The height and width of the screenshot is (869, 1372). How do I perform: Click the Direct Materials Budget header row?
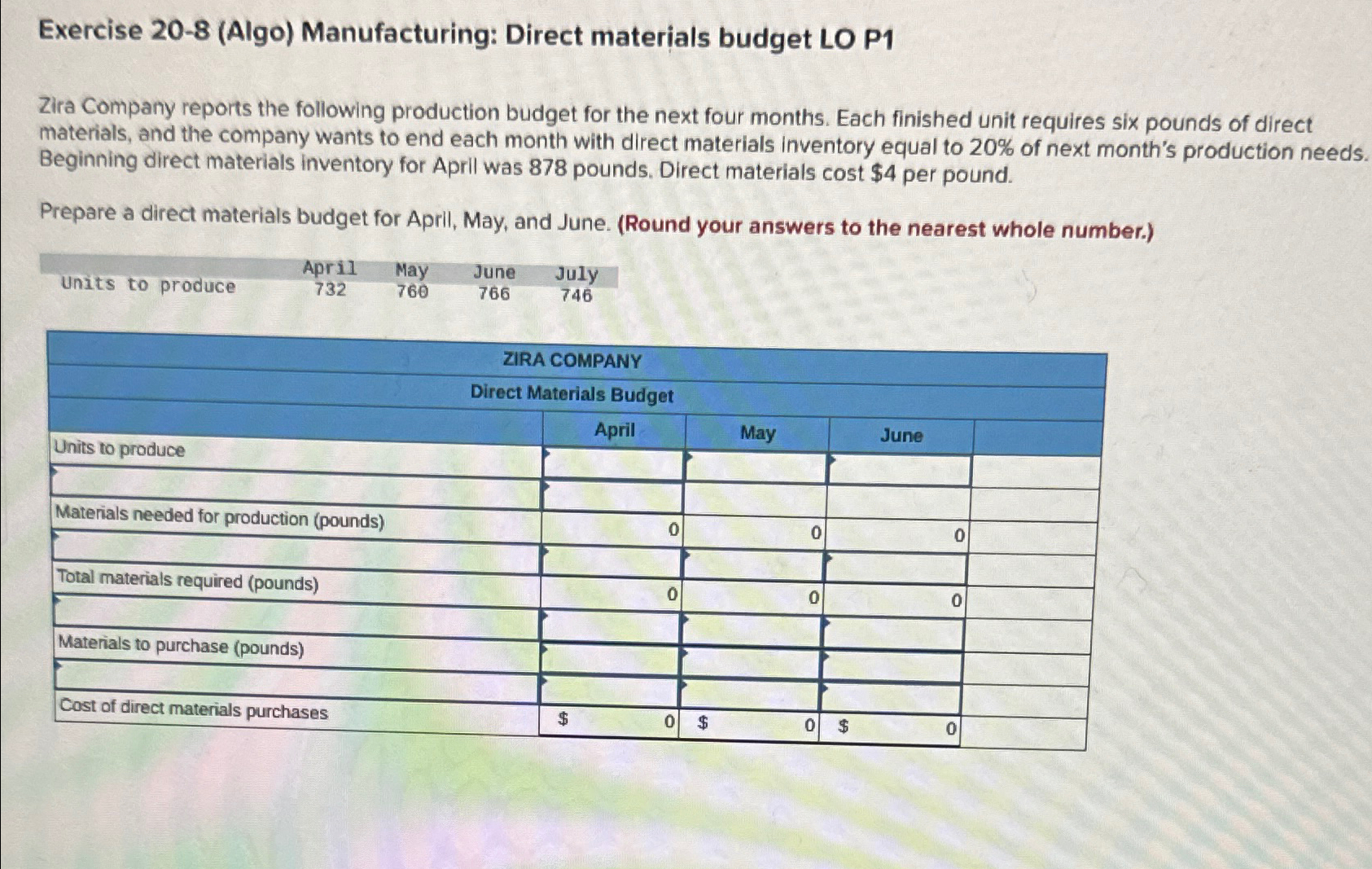click(570, 396)
